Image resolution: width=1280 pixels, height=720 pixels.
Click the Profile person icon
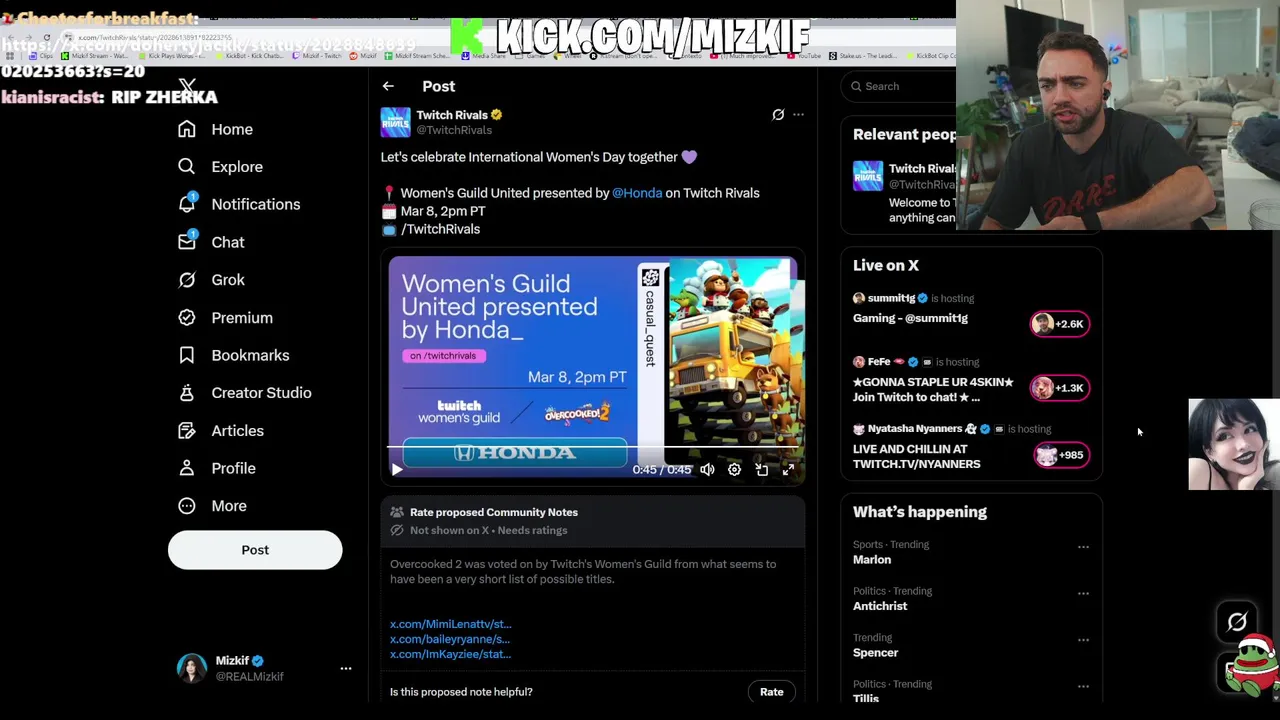click(187, 468)
